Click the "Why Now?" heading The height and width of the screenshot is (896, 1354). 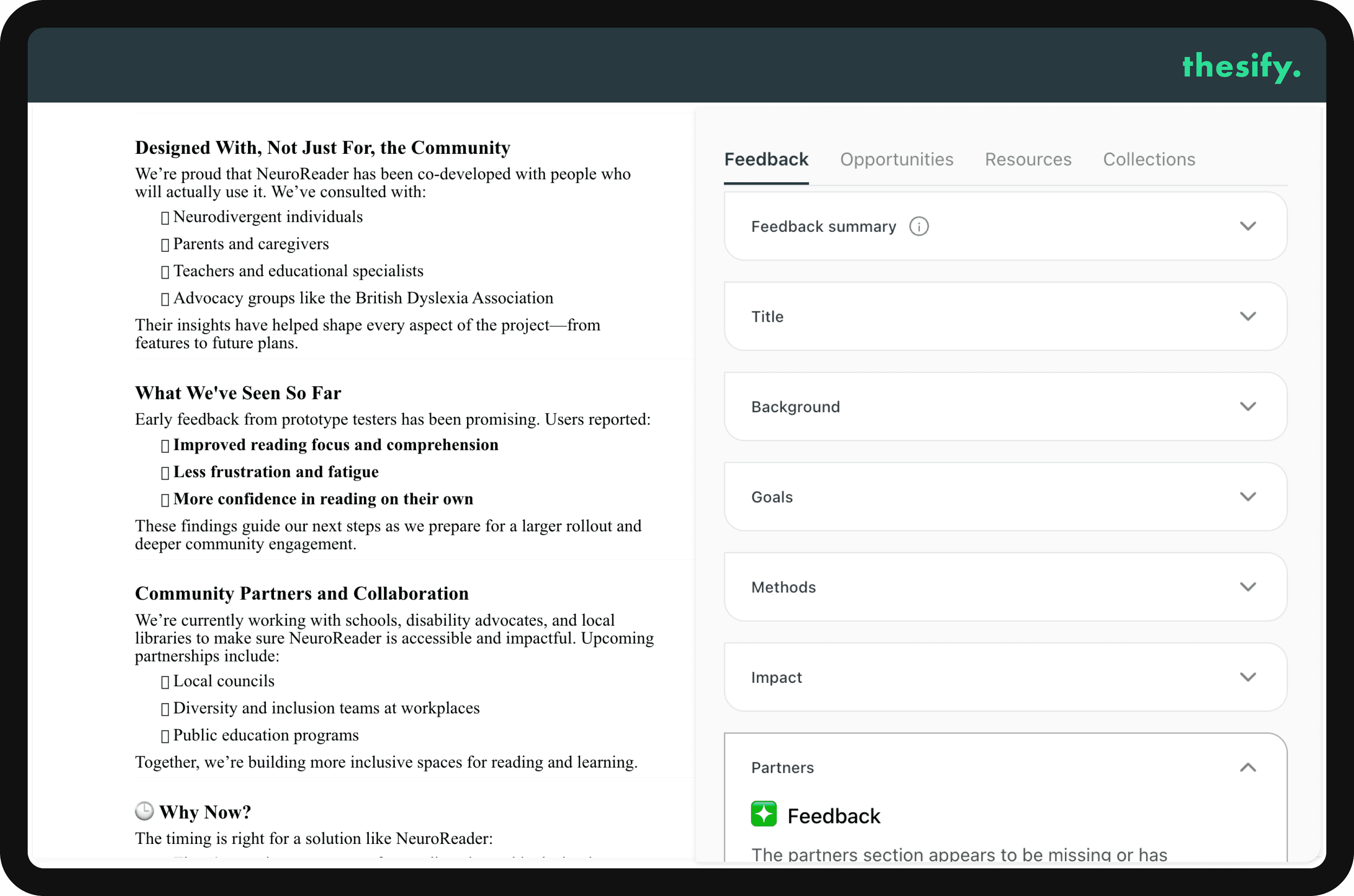(x=205, y=812)
